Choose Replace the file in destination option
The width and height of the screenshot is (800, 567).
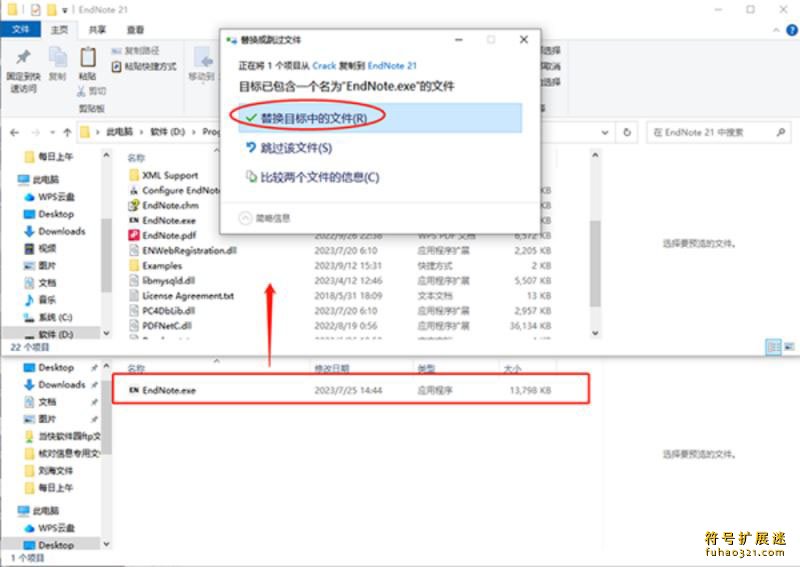click(x=380, y=118)
